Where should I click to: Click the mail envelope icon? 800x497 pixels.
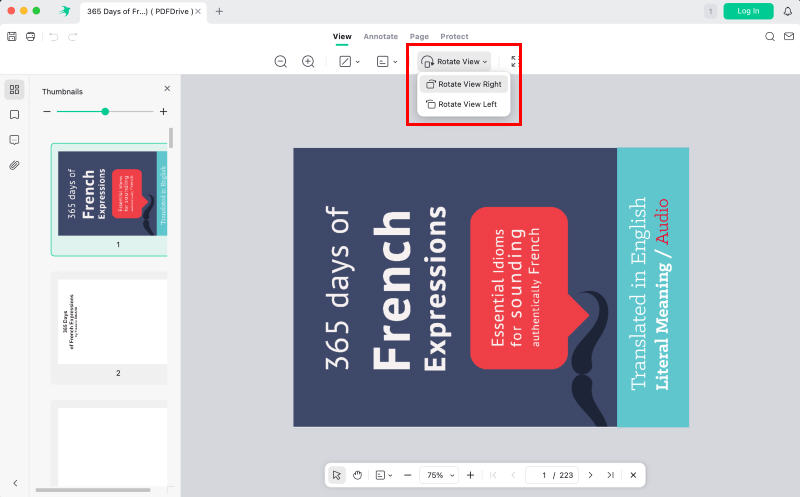pyautogui.click(x=789, y=36)
